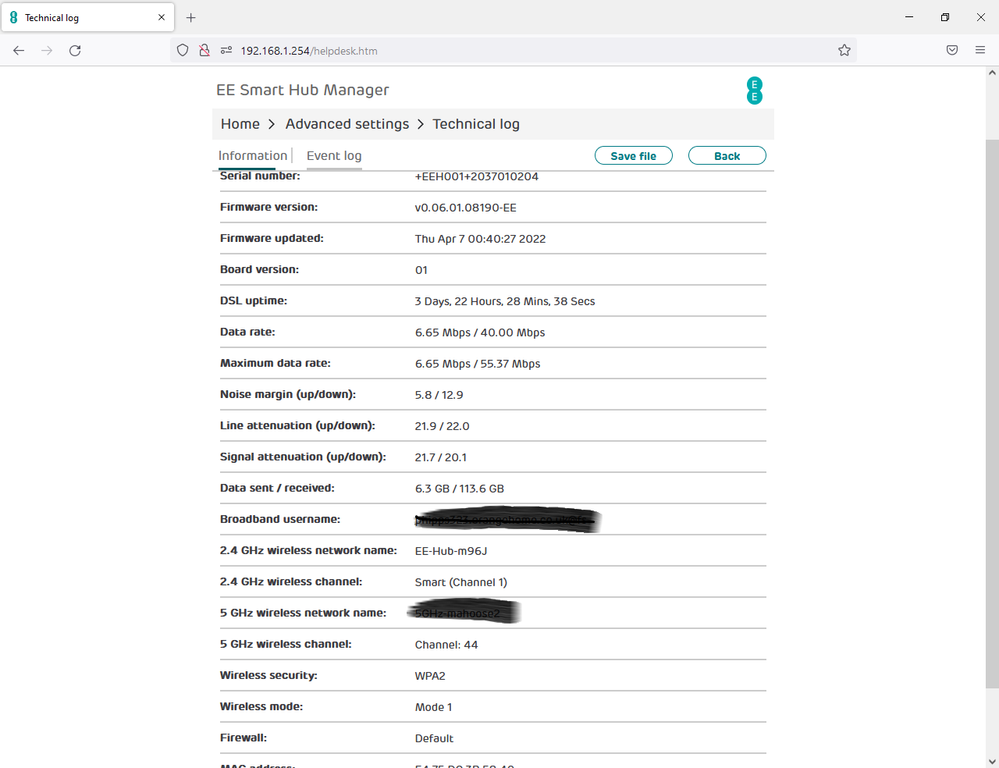Select Smart (Channel 1) value
This screenshot has height=768, width=999.
coord(461,583)
